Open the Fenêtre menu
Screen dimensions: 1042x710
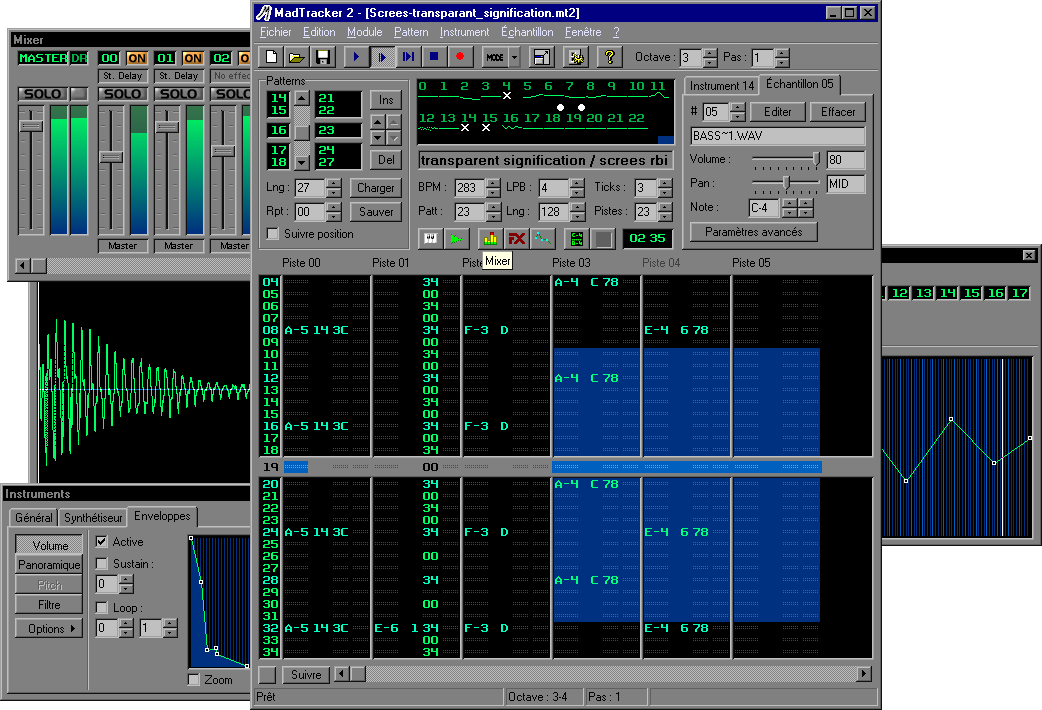(x=583, y=32)
